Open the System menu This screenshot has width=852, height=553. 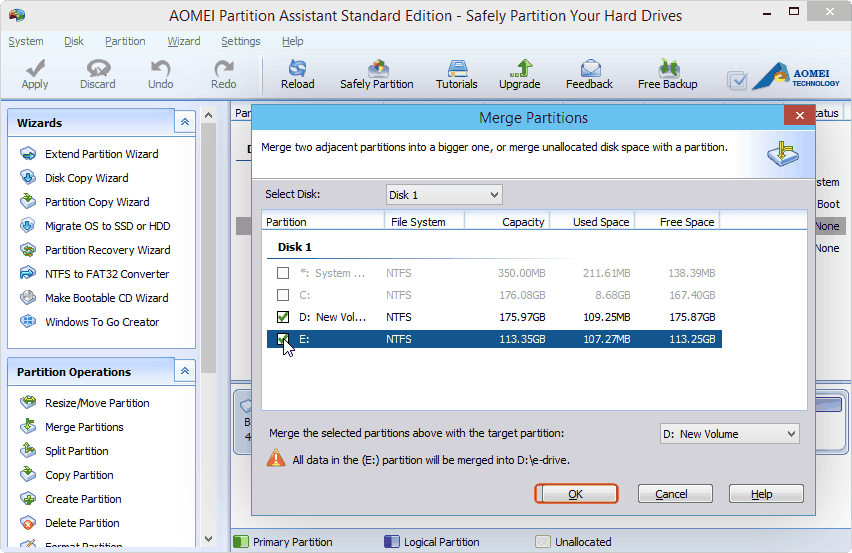tap(26, 41)
